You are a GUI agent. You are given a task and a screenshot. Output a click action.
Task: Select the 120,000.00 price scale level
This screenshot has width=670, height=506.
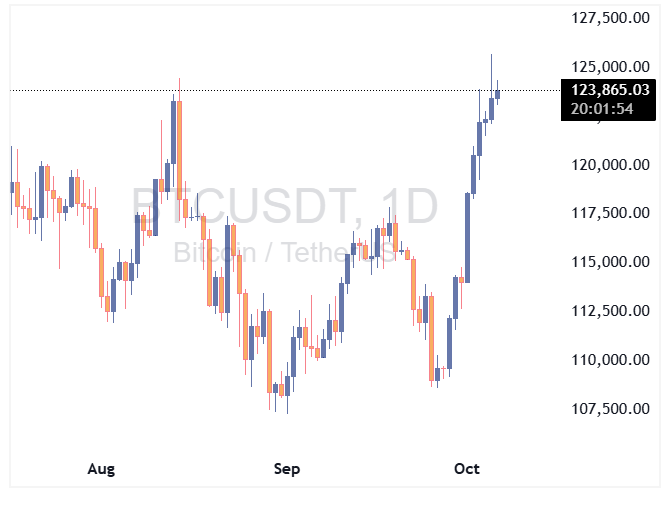coord(610,164)
